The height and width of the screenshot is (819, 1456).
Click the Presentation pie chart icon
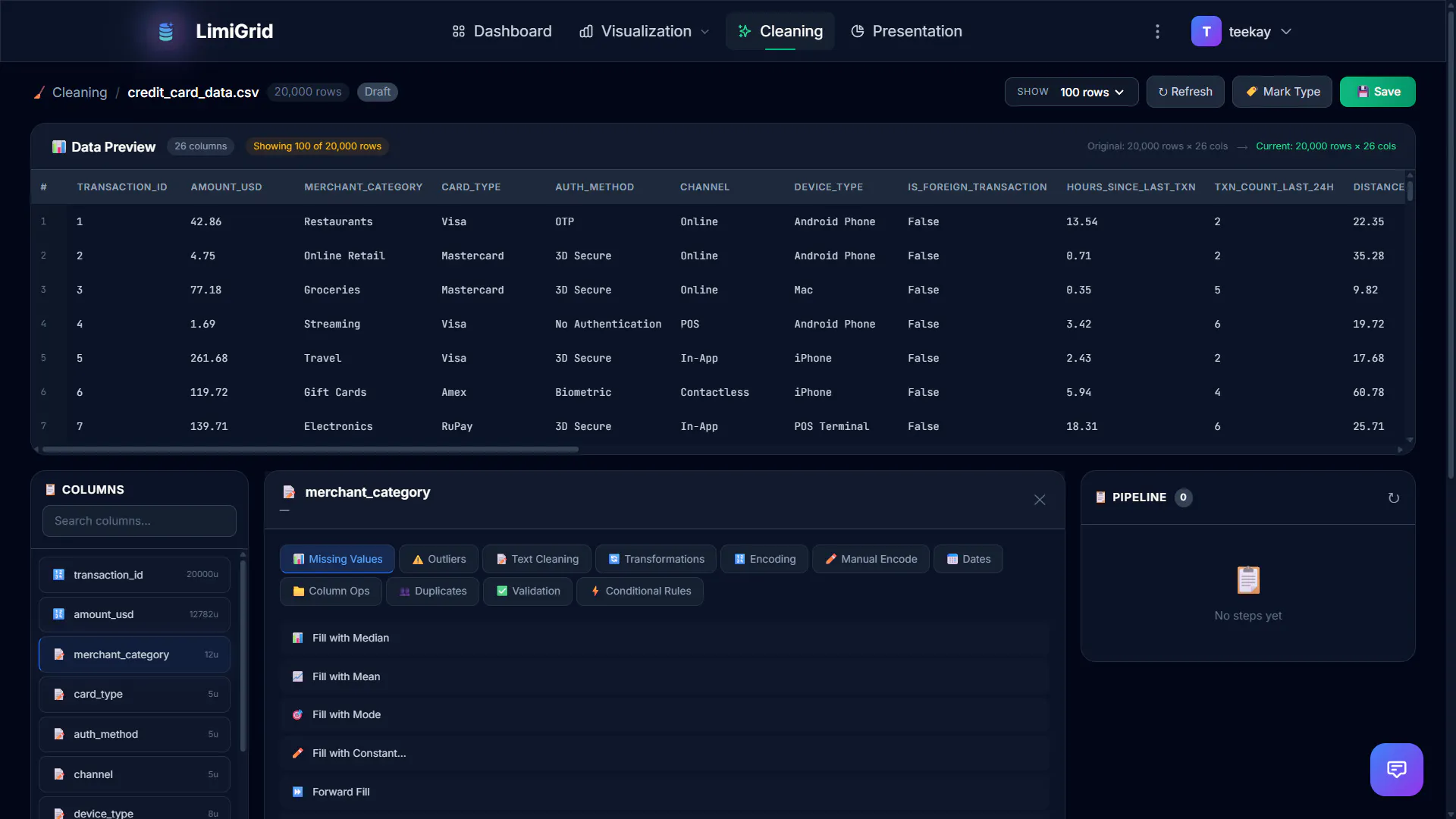[857, 31]
